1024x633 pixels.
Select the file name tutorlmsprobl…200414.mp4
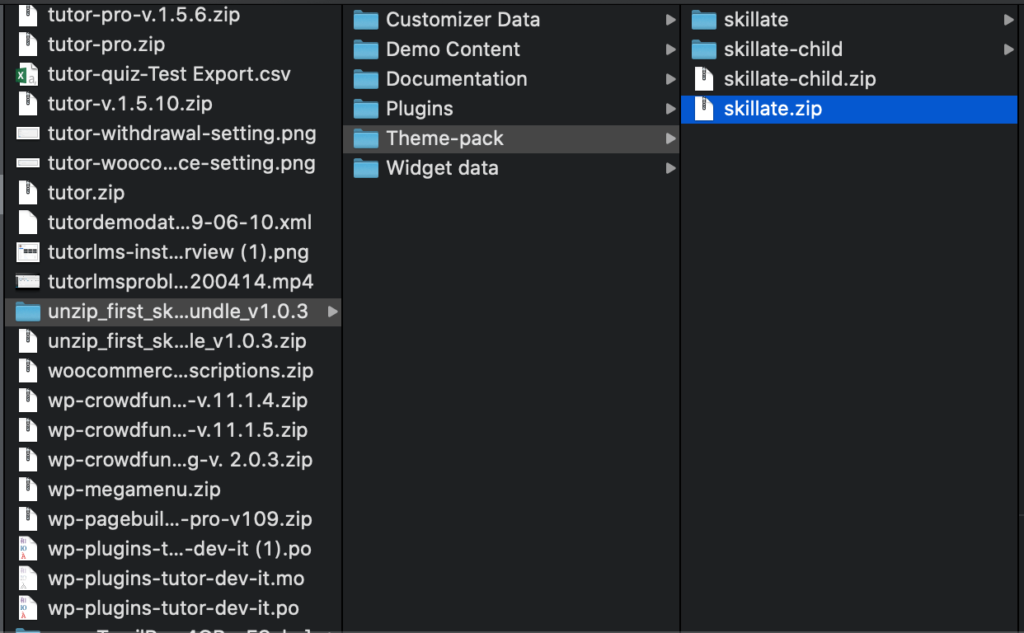click(181, 282)
